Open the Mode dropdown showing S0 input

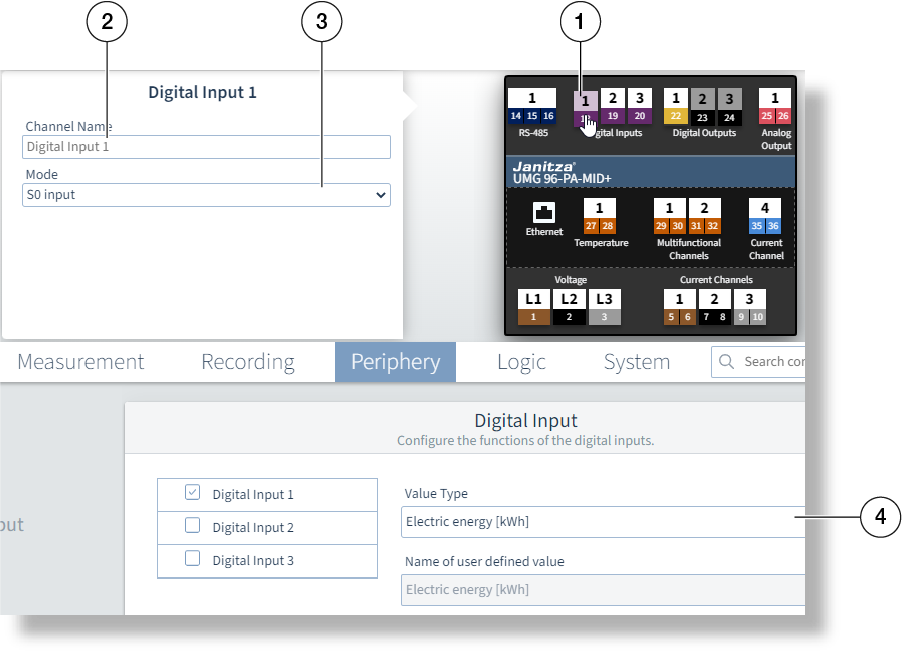pyautogui.click(x=206, y=195)
